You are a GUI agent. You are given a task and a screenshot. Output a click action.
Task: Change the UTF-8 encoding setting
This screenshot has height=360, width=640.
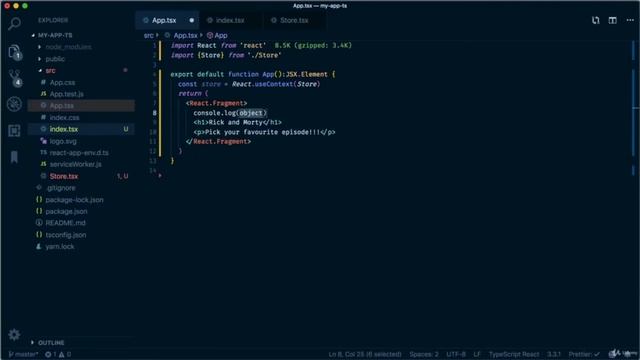[456, 354]
